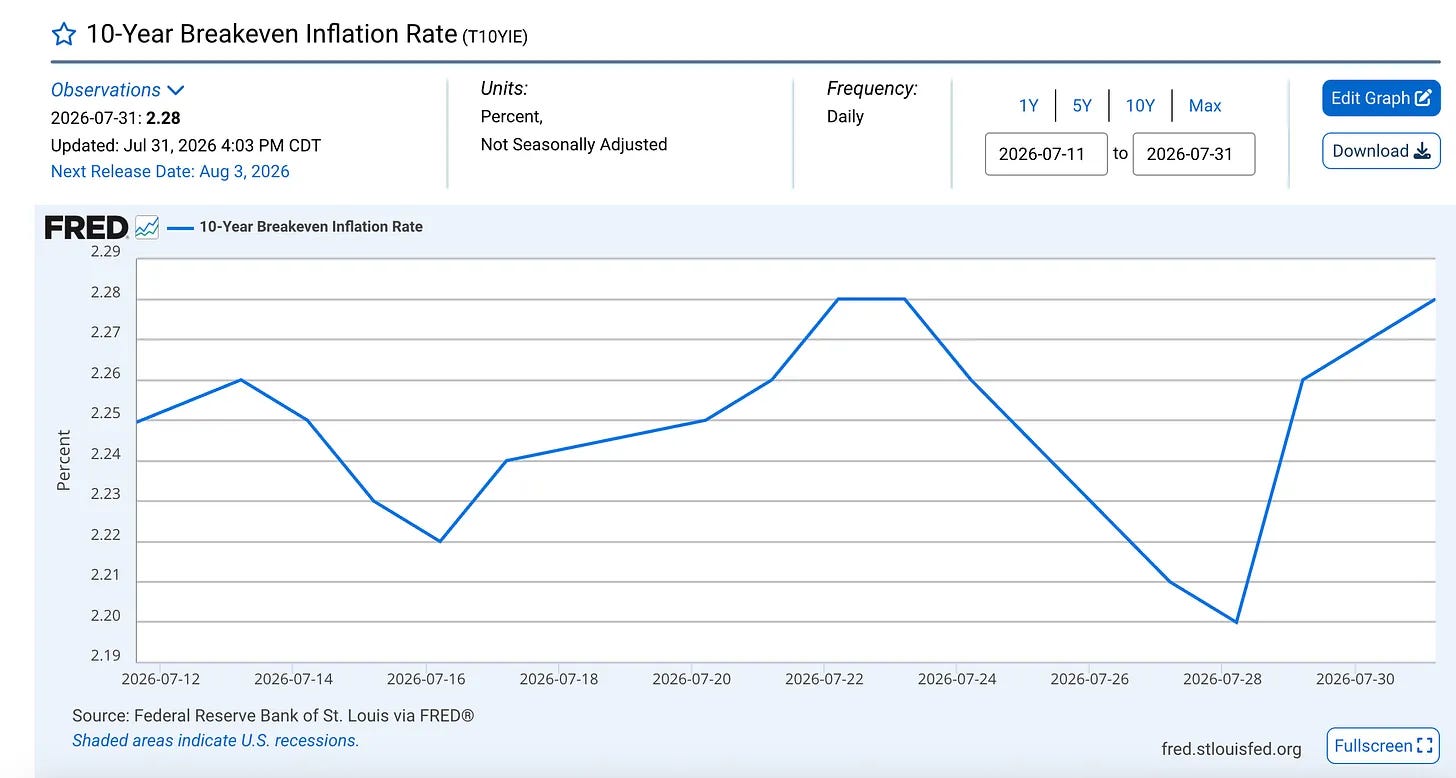
Task: Click the Daily frequency value
Action: pos(845,116)
